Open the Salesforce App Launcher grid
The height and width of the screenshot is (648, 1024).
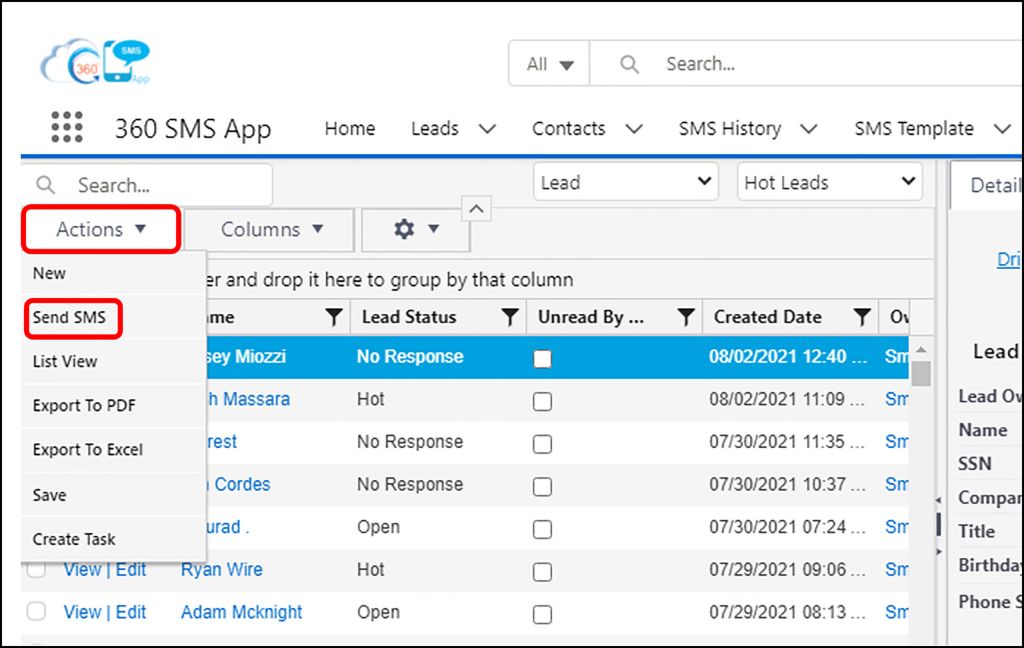pyautogui.click(x=65, y=128)
